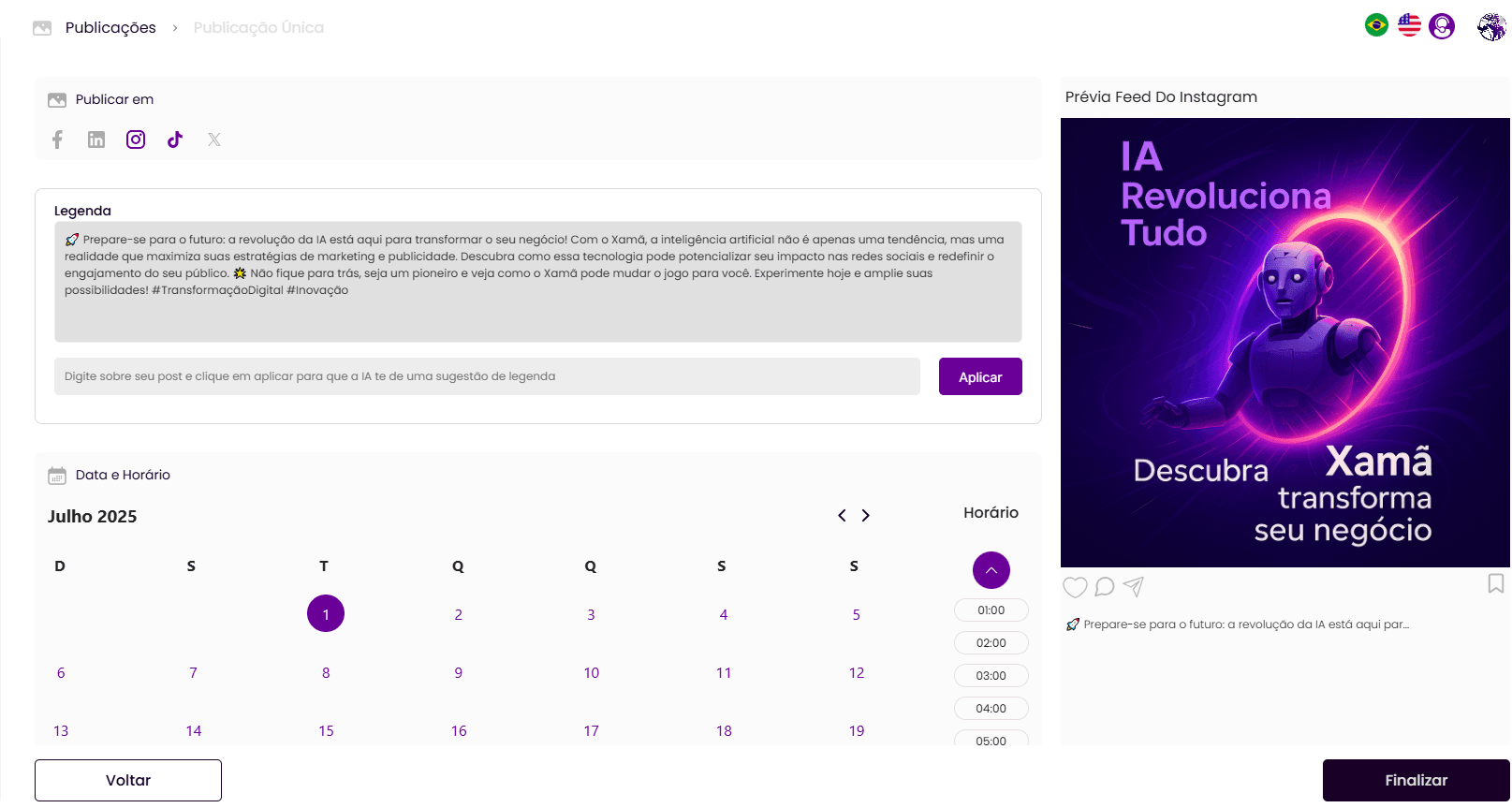1512x808 pixels.
Task: Select July 6 in calendar
Action: click(61, 673)
